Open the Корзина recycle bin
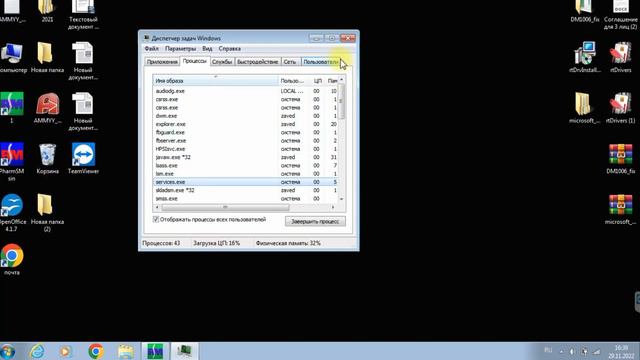Viewport: 640px width, 360px height. 47,158
